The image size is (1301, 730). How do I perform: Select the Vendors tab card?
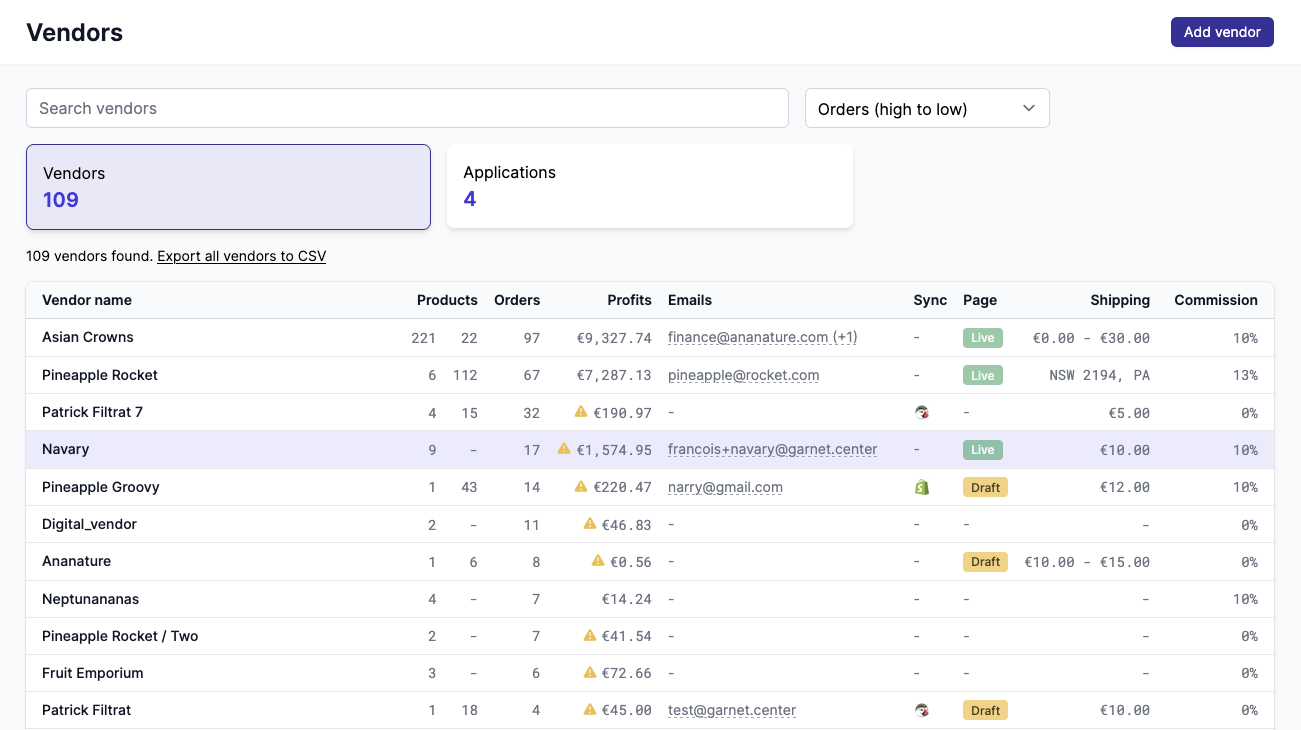(x=228, y=187)
